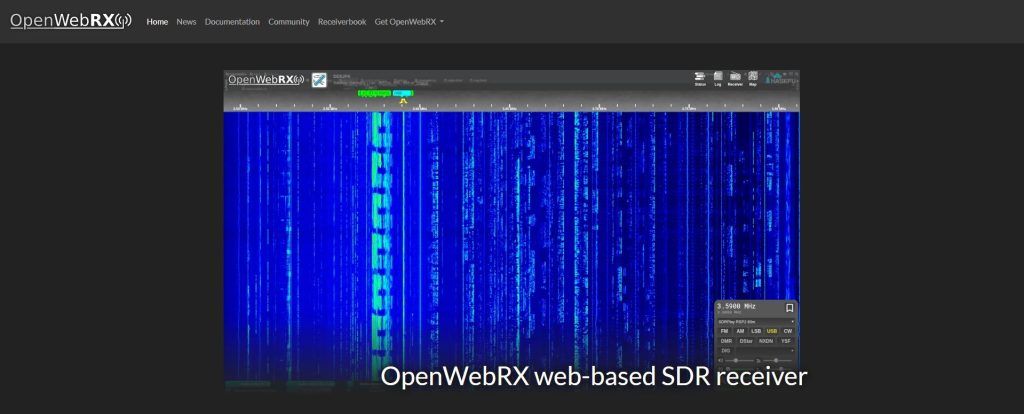Screen dimensions: 1024x414
Task: Click the DIG mode button
Action: click(726, 351)
